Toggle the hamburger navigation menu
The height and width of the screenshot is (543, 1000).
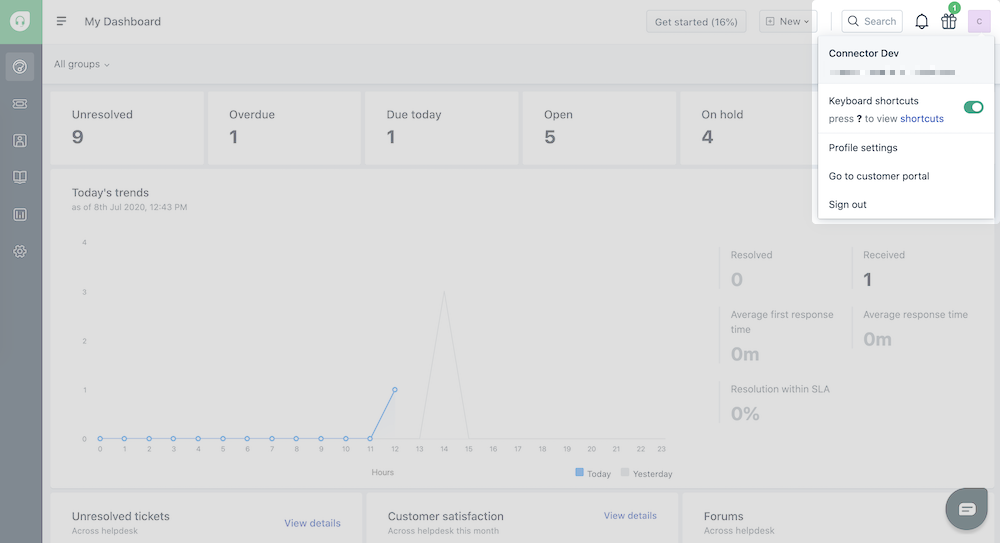point(62,21)
